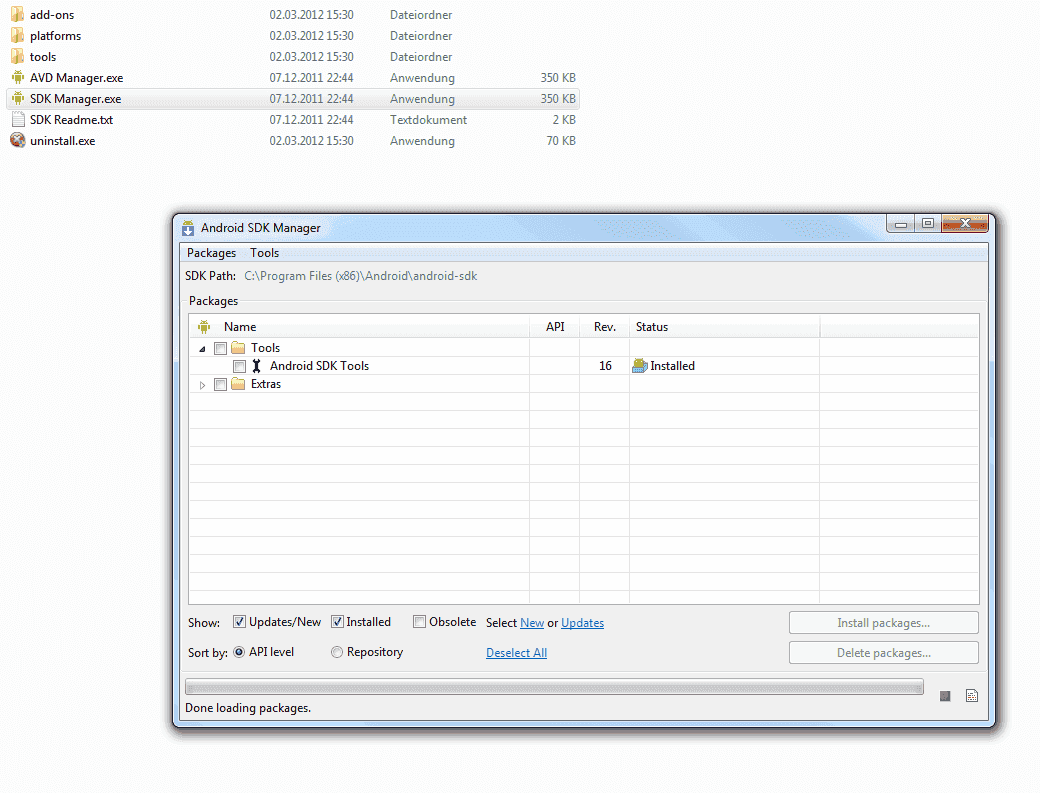
Task: Select the file name SDK Manager.exe
Action: 76,99
